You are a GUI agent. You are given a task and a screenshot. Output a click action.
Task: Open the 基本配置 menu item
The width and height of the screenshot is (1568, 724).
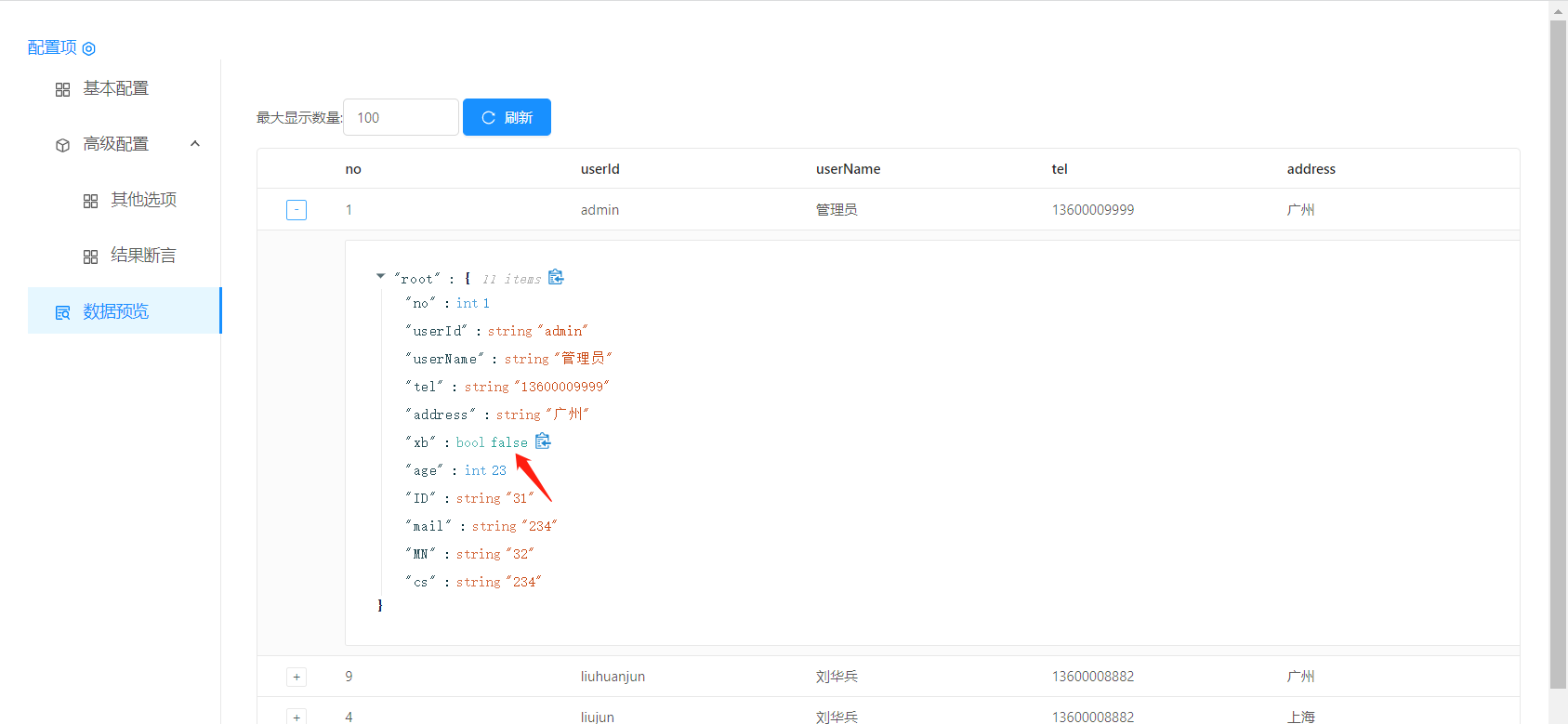click(x=115, y=88)
